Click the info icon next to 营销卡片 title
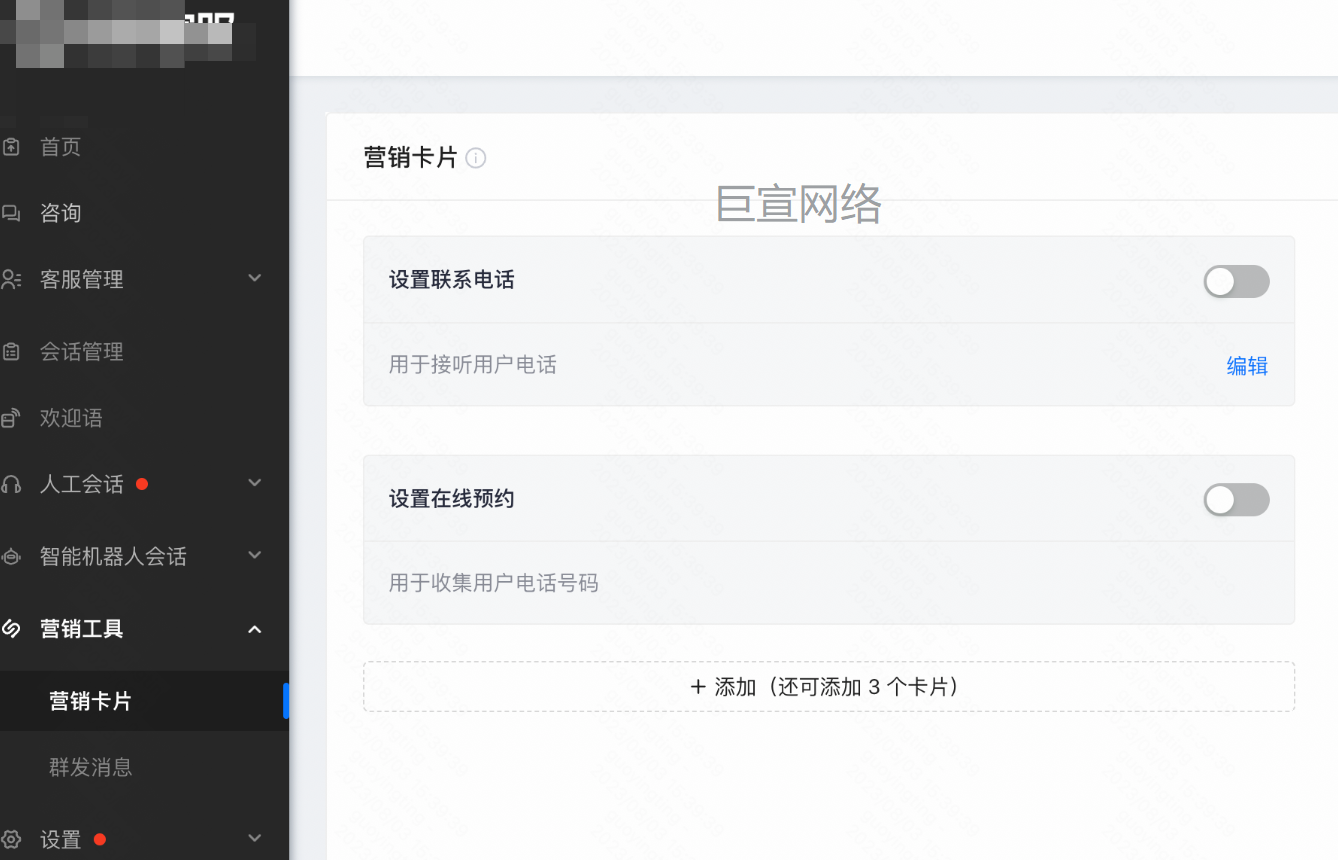The width and height of the screenshot is (1338, 860). (x=476, y=158)
